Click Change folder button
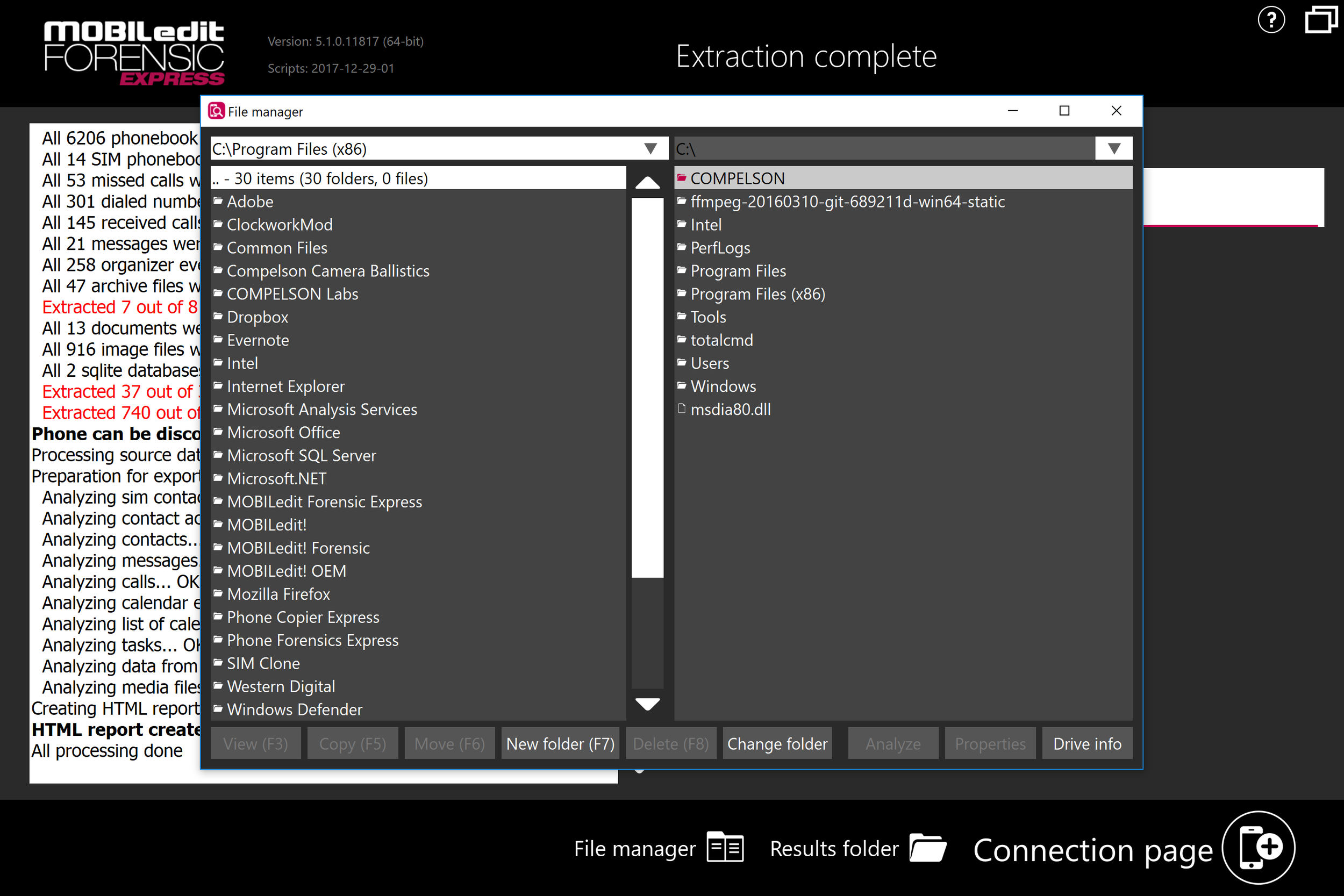 [777, 743]
